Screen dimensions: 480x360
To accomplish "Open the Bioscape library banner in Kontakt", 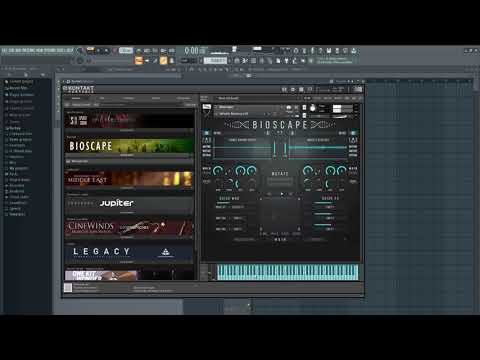I will 129,146.
